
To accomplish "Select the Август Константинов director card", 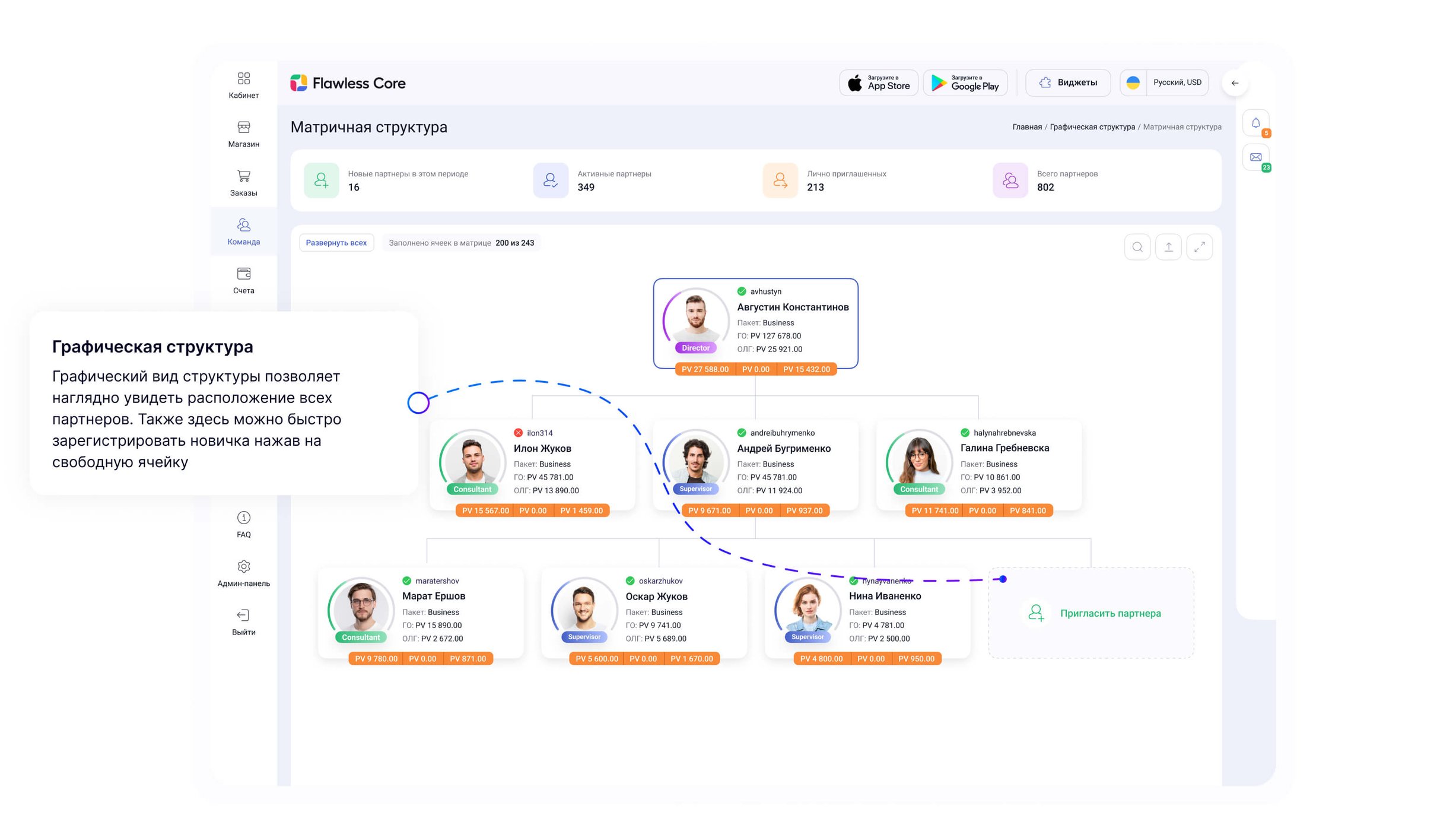I will coord(755,323).
